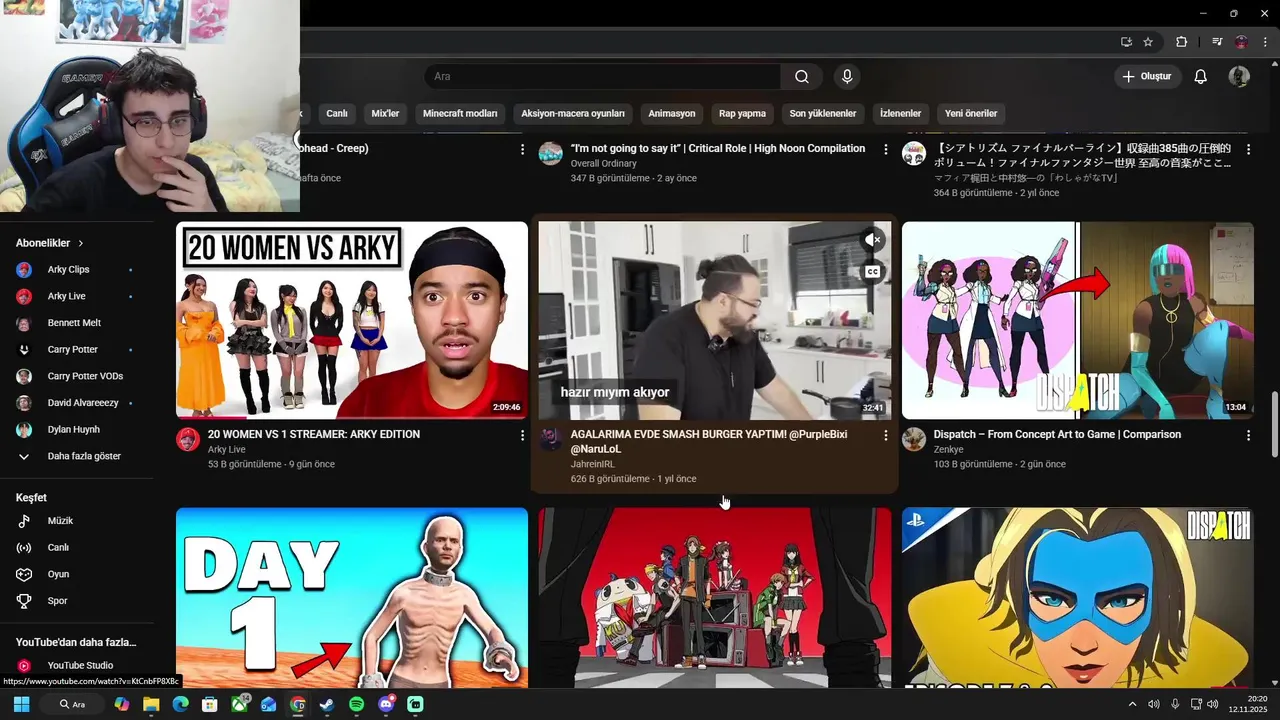Select the İzlenenler filter chip

click(x=900, y=113)
